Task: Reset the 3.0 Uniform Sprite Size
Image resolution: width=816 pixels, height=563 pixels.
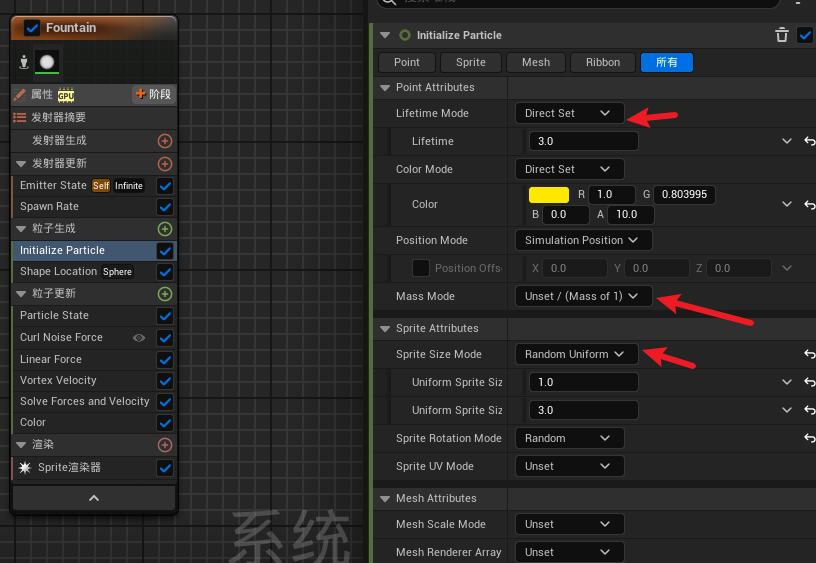Action: pos(809,411)
